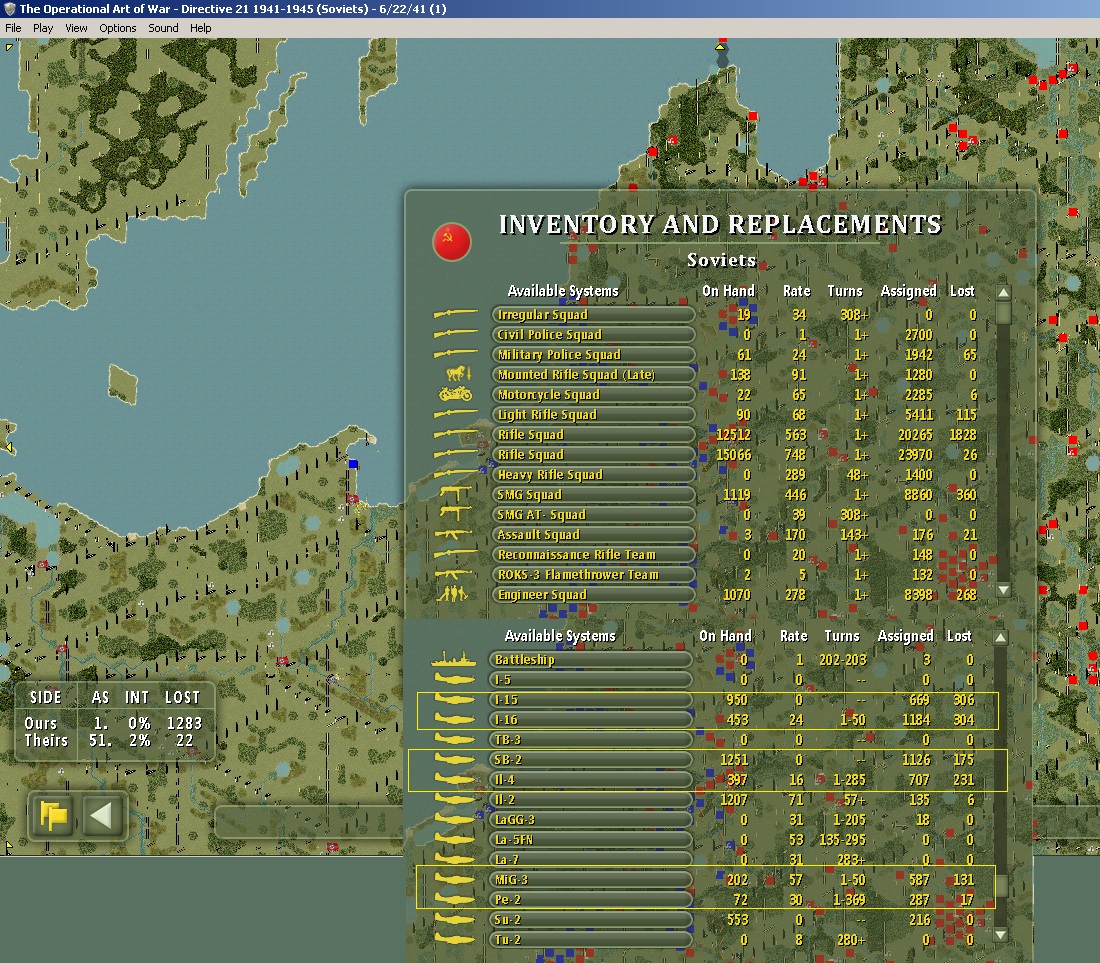Click the aircraft icon for Pe-2
The width and height of the screenshot is (1100, 963).
pos(455,899)
